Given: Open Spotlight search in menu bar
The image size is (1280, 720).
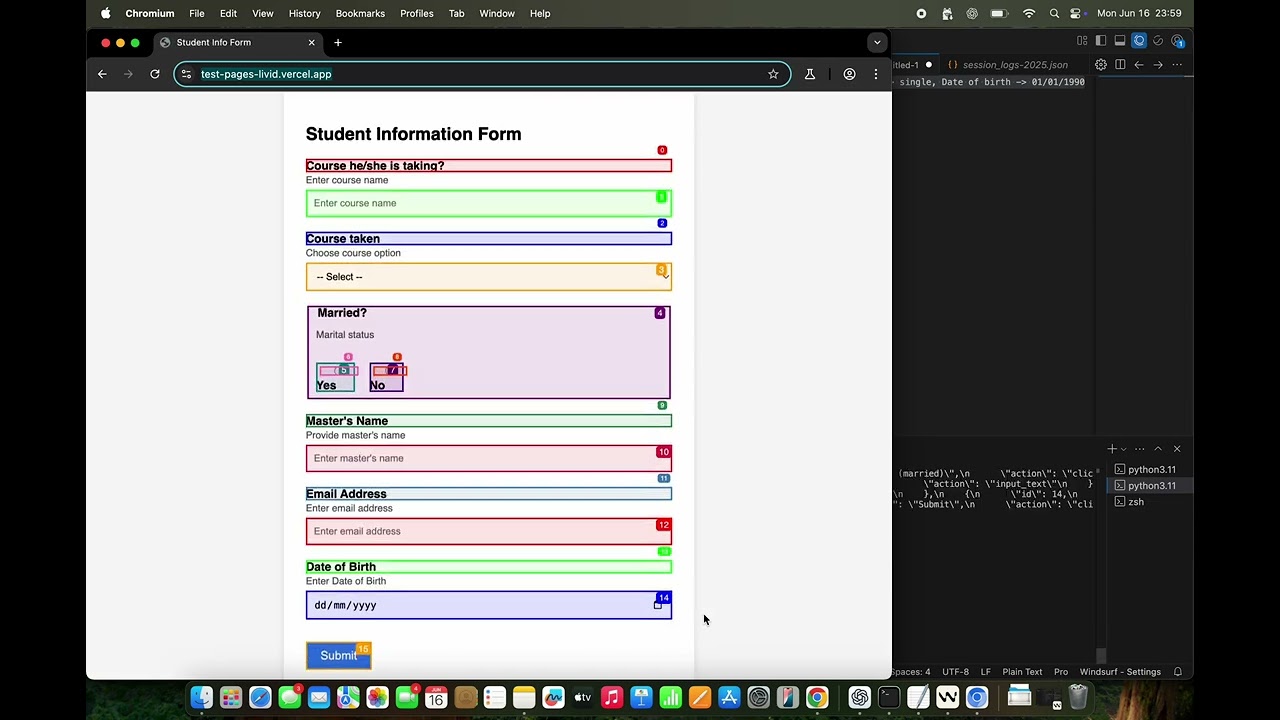Looking at the screenshot, I should click(1054, 13).
